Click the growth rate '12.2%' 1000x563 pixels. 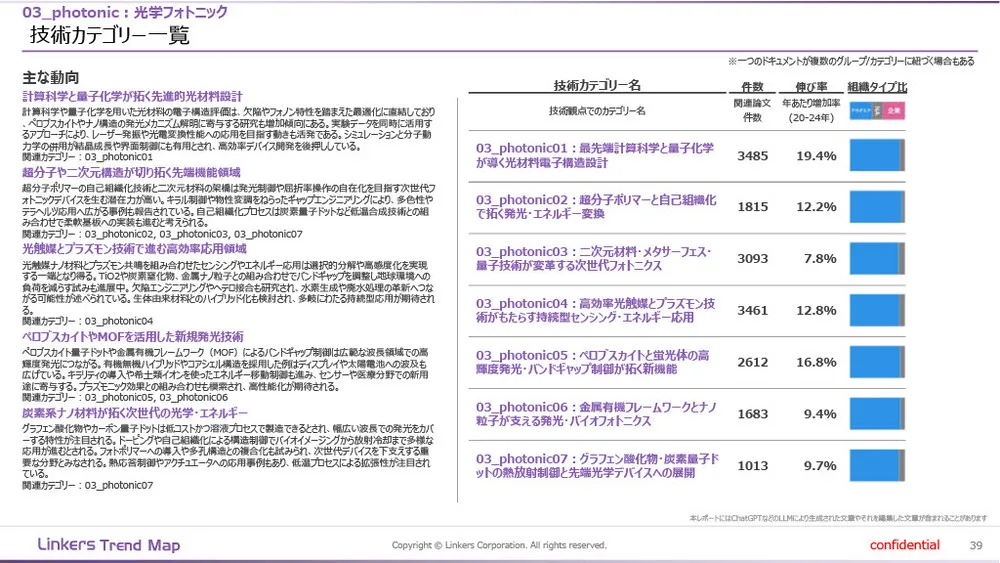pyautogui.click(x=816, y=207)
